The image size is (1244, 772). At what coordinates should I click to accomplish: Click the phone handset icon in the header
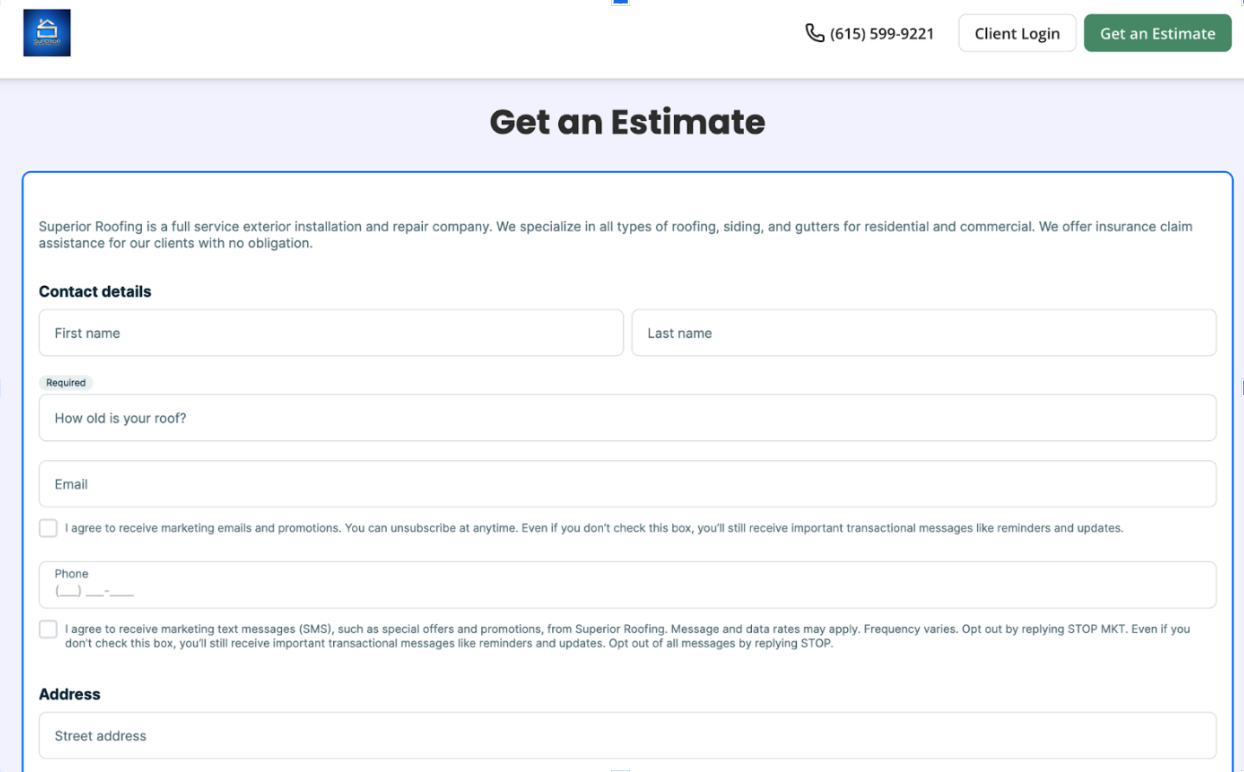pos(812,32)
